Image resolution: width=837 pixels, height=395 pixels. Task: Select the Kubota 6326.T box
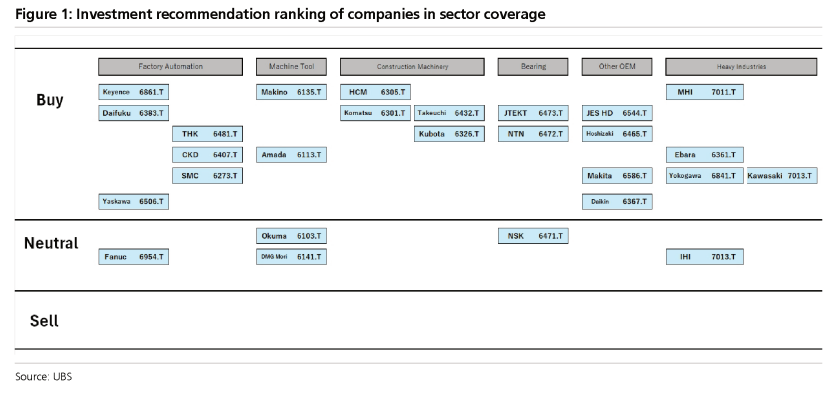click(449, 134)
